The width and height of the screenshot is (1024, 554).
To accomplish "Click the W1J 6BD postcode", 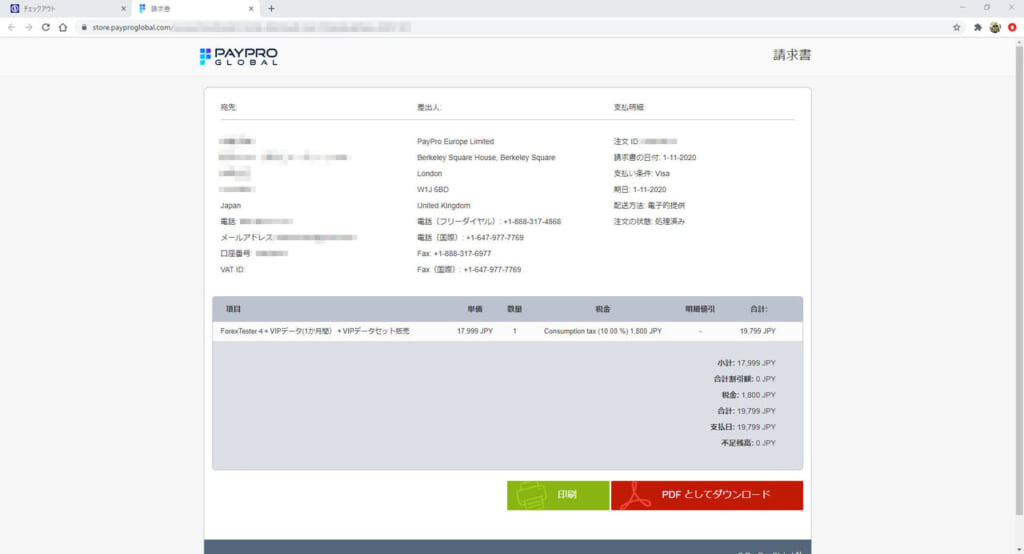I will (432, 189).
